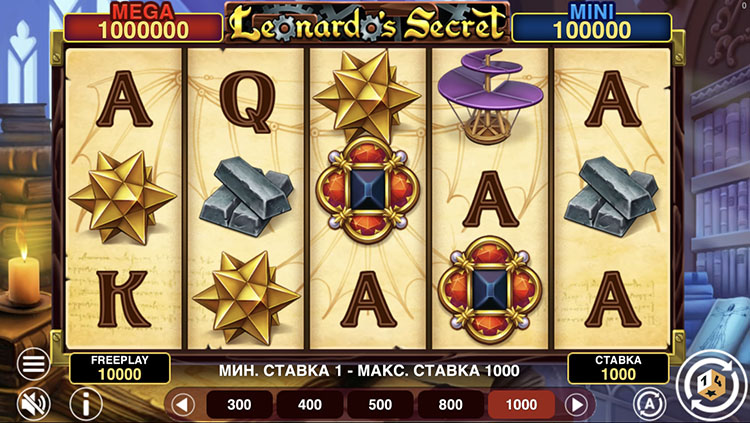Select the highlighted 1000 bet
The height and width of the screenshot is (423, 750).
tap(521, 405)
